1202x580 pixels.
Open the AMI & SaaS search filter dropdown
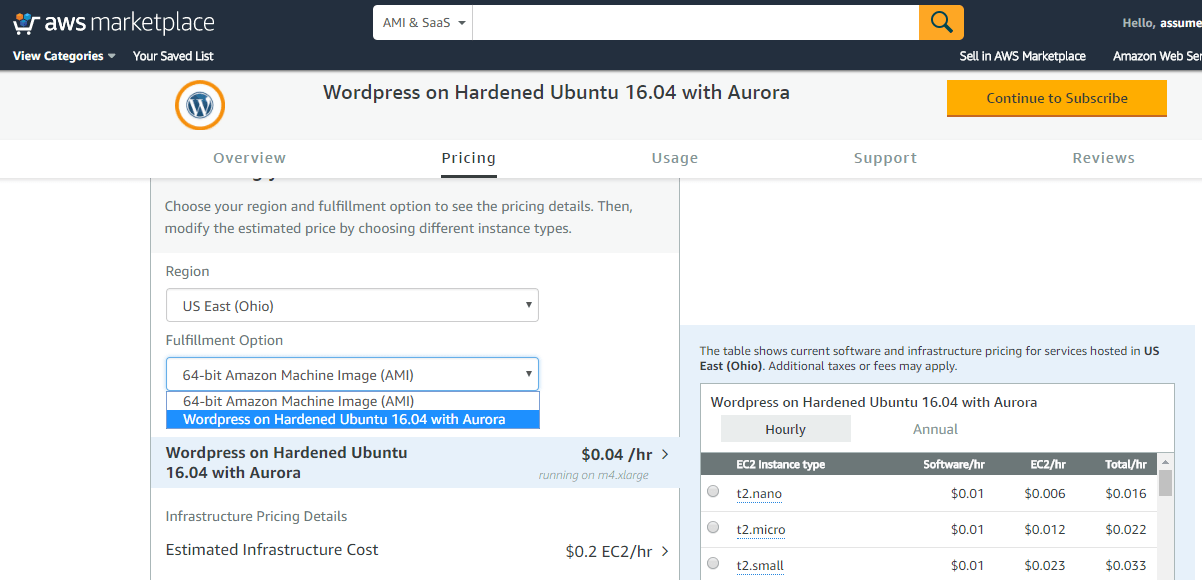423,23
